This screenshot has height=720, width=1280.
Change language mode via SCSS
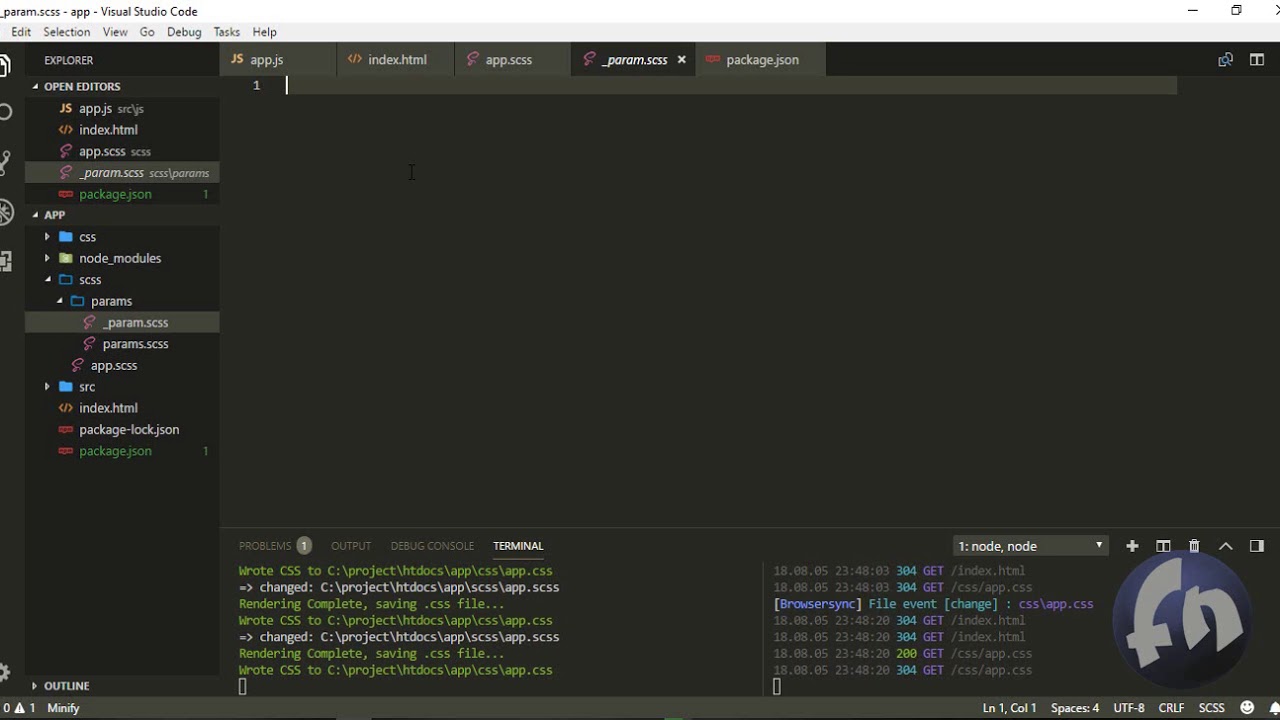[x=1212, y=708]
